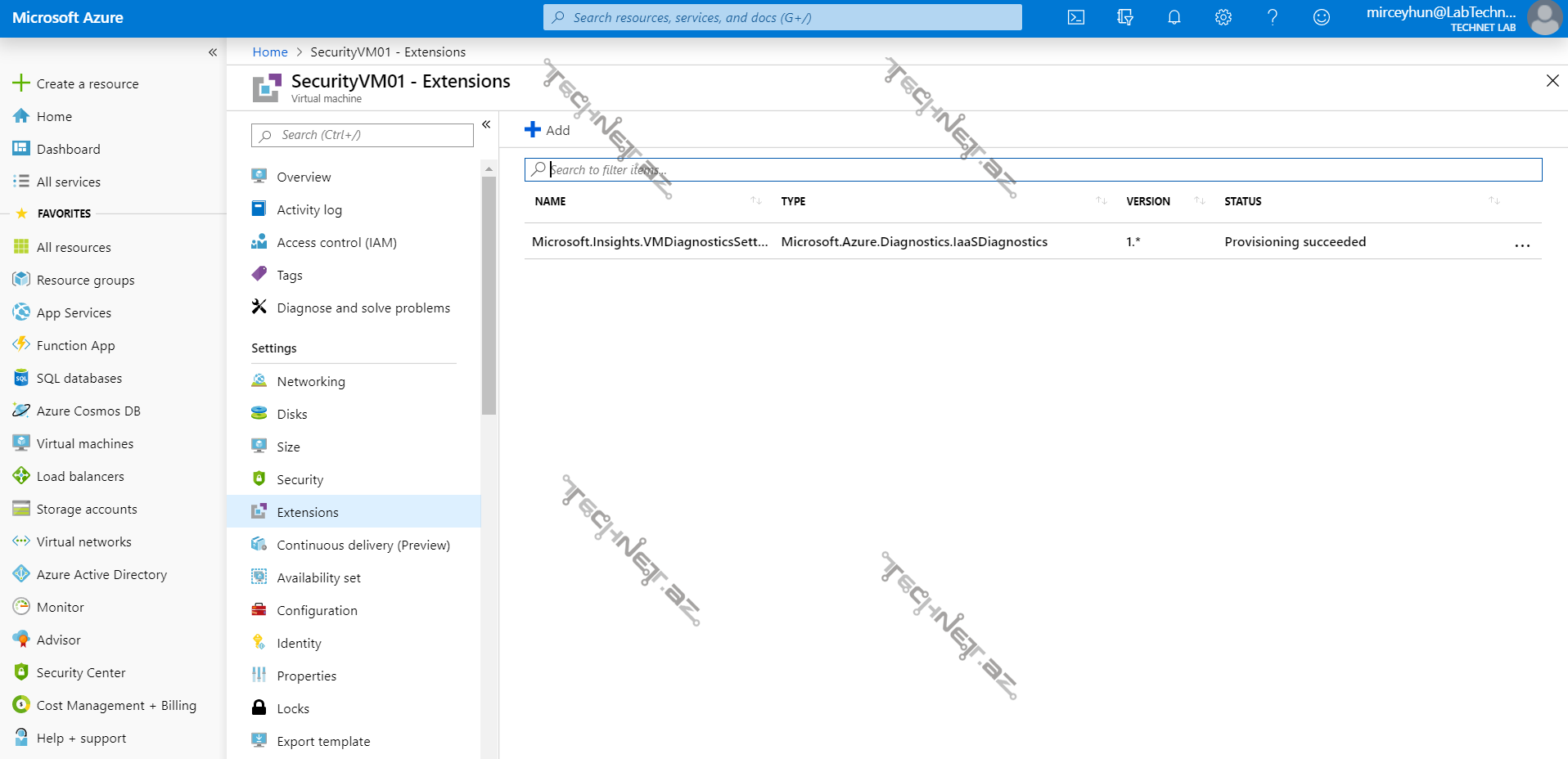Screen dimensions: 1568x759
Task: Sort the extensions by STATUS column
Action: click(x=1494, y=201)
